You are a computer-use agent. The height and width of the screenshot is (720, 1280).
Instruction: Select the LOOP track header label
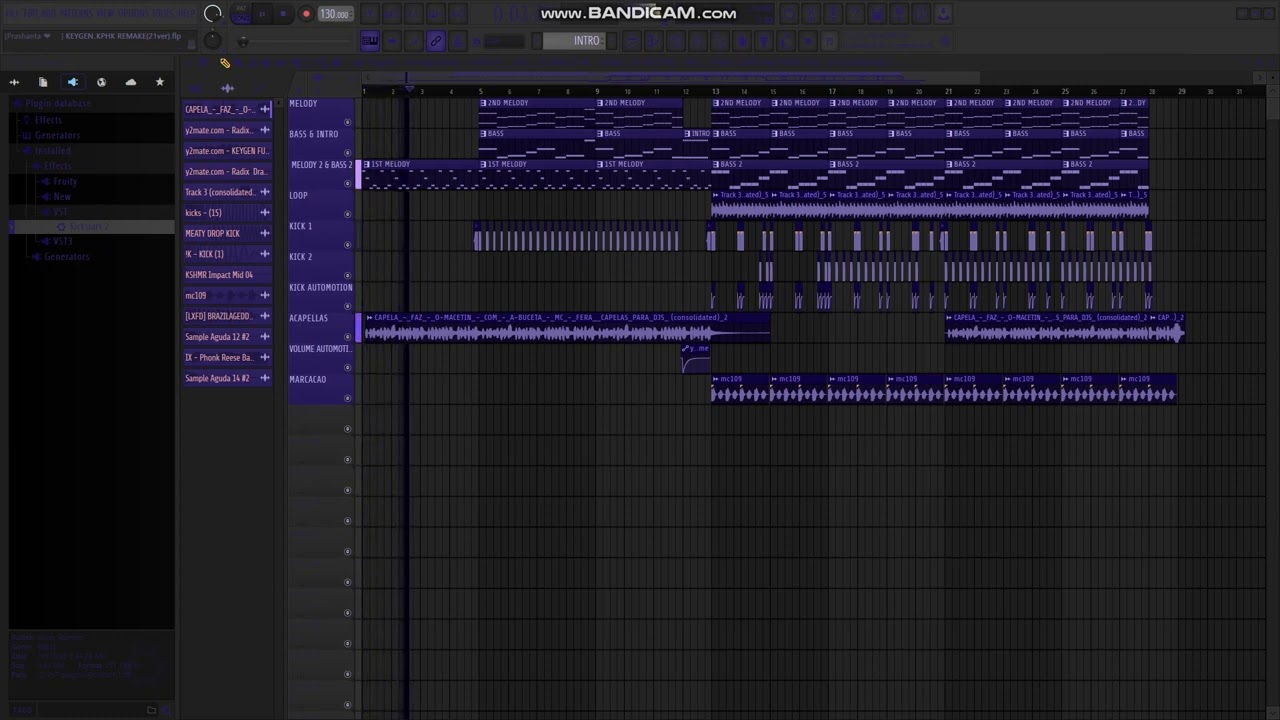298,195
